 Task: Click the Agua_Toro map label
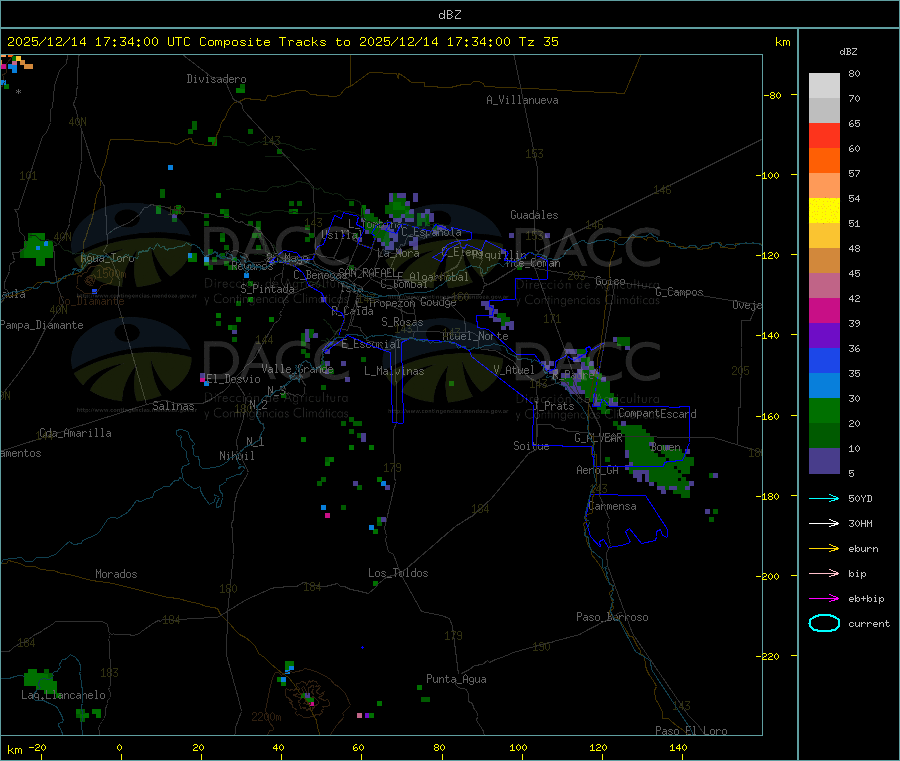107,258
